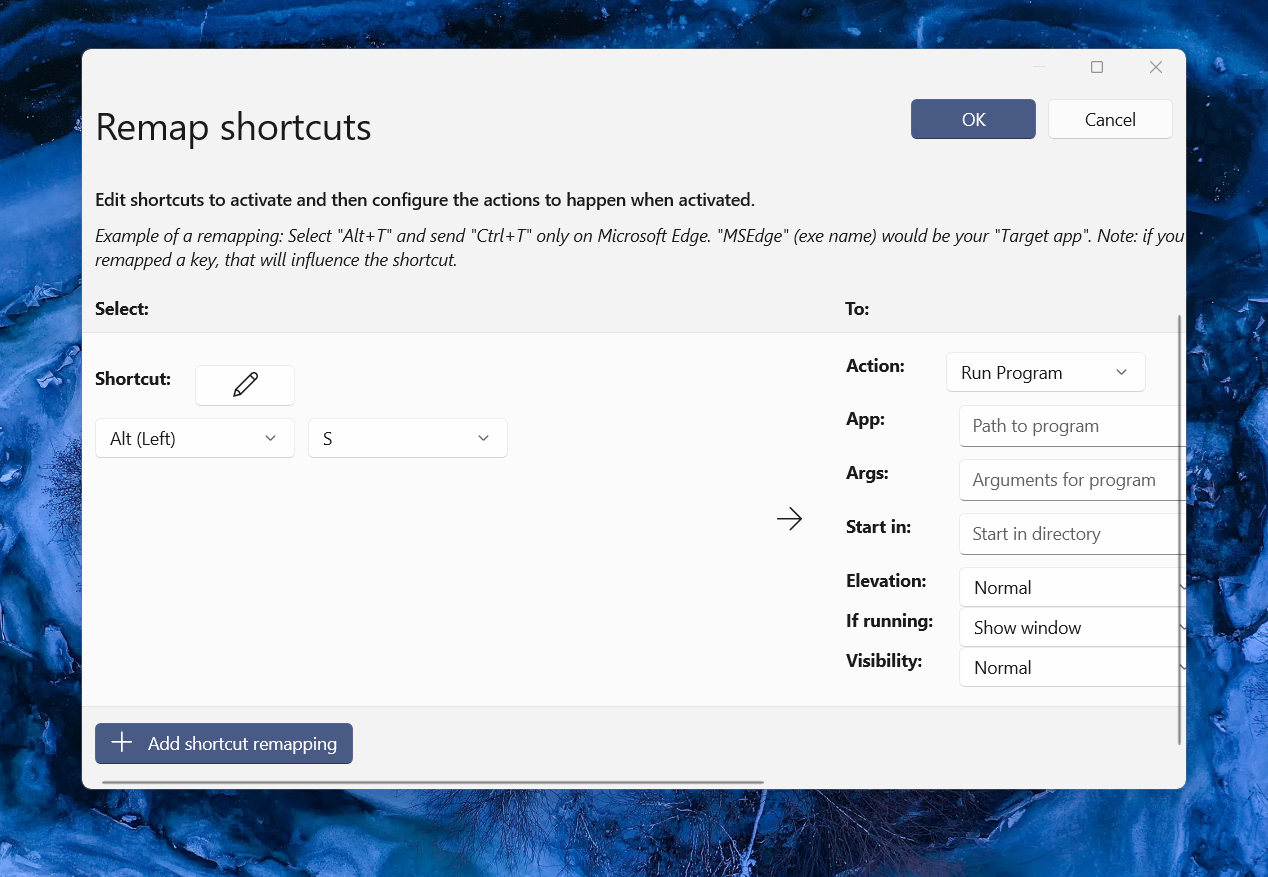Confirm the remapping by clicking OK
This screenshot has width=1268, height=877.
click(x=972, y=119)
